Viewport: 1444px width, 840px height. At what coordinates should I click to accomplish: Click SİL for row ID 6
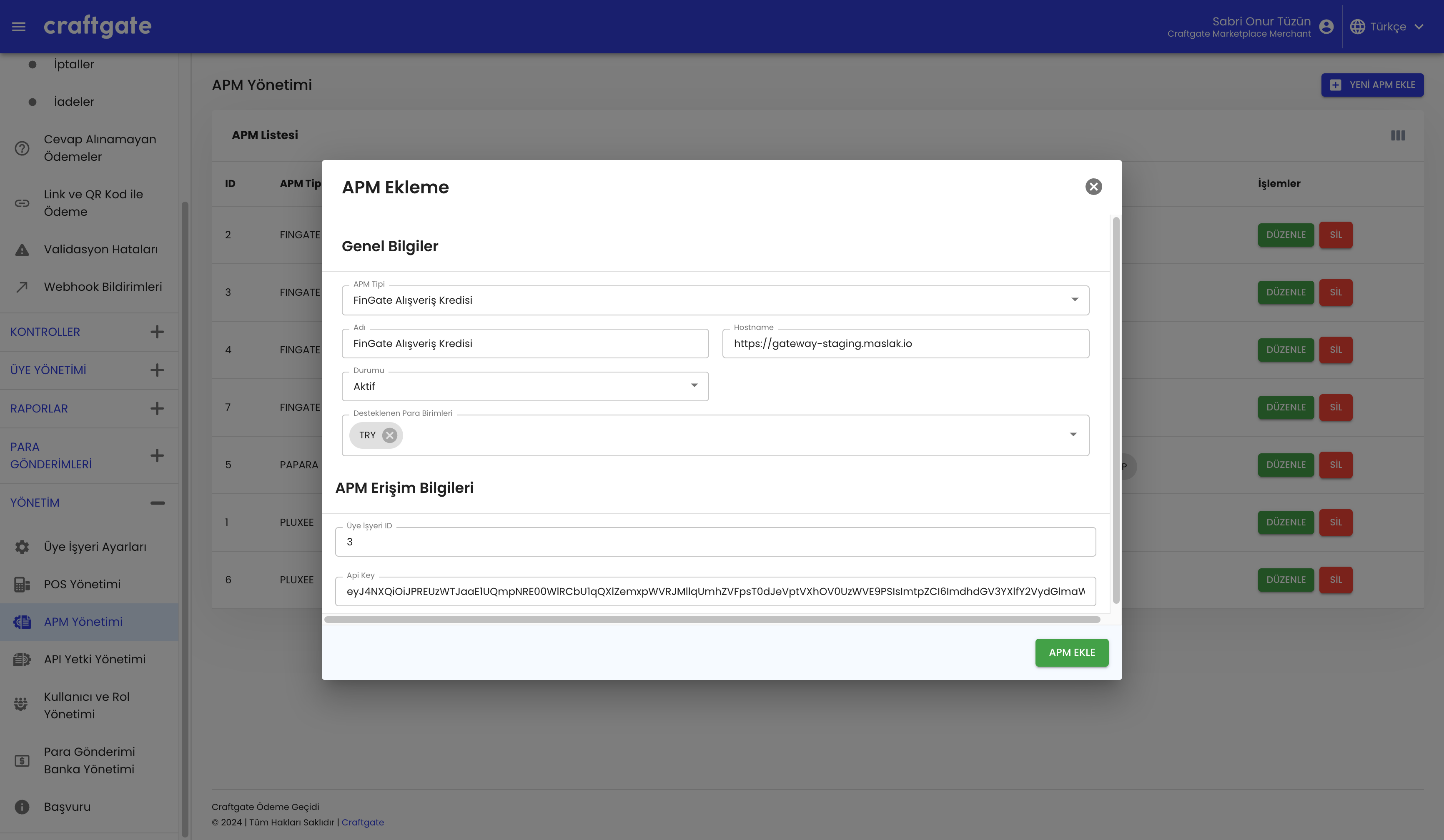click(1336, 580)
